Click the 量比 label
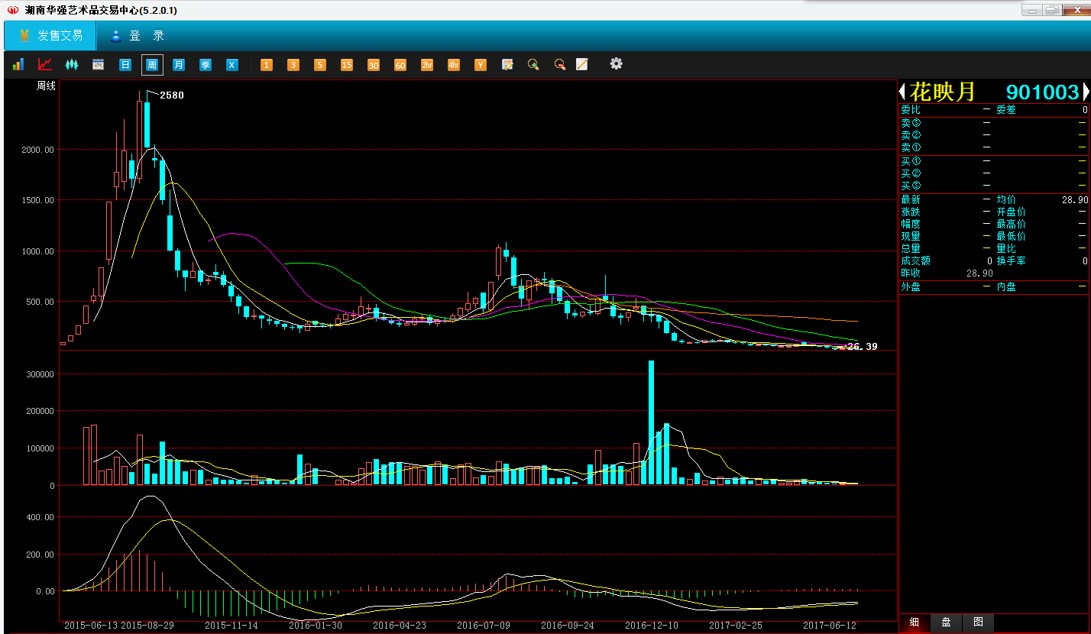 1006,248
